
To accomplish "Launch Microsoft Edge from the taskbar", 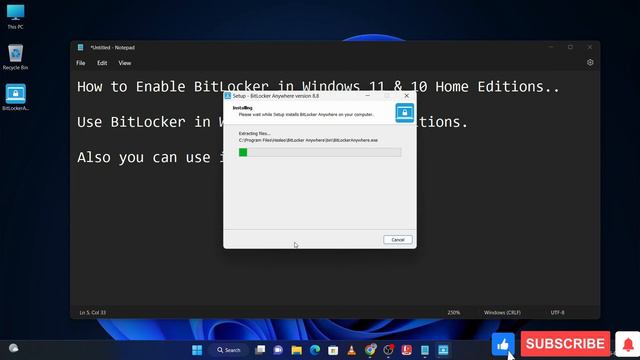I will 315,350.
